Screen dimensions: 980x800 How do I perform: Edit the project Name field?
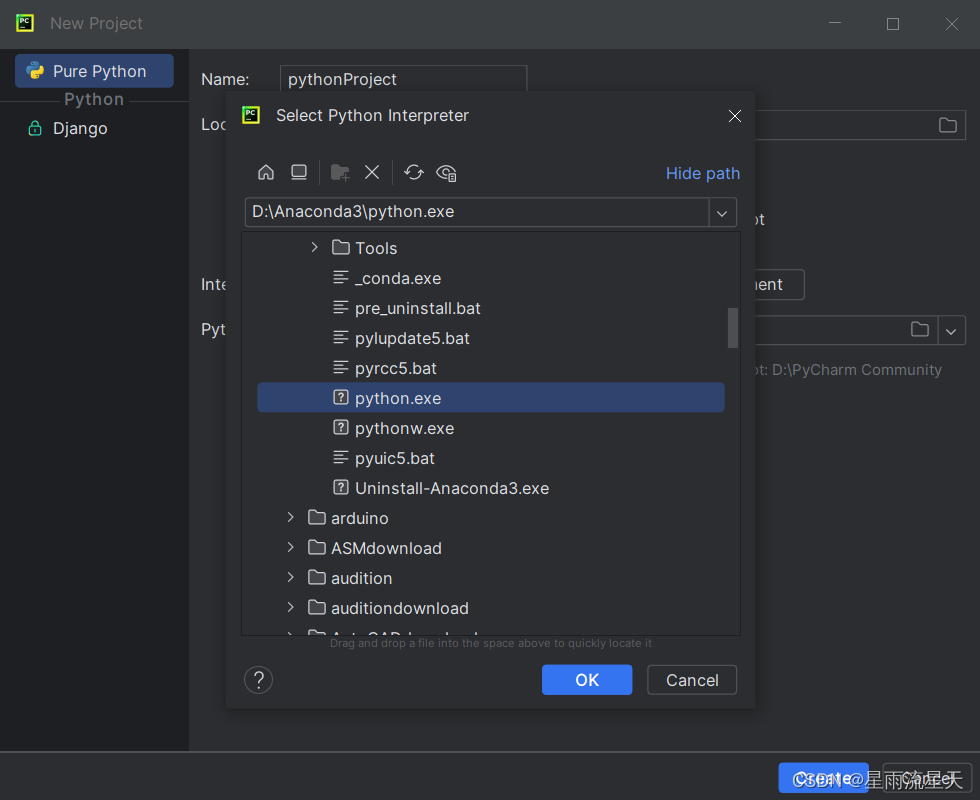(x=404, y=79)
